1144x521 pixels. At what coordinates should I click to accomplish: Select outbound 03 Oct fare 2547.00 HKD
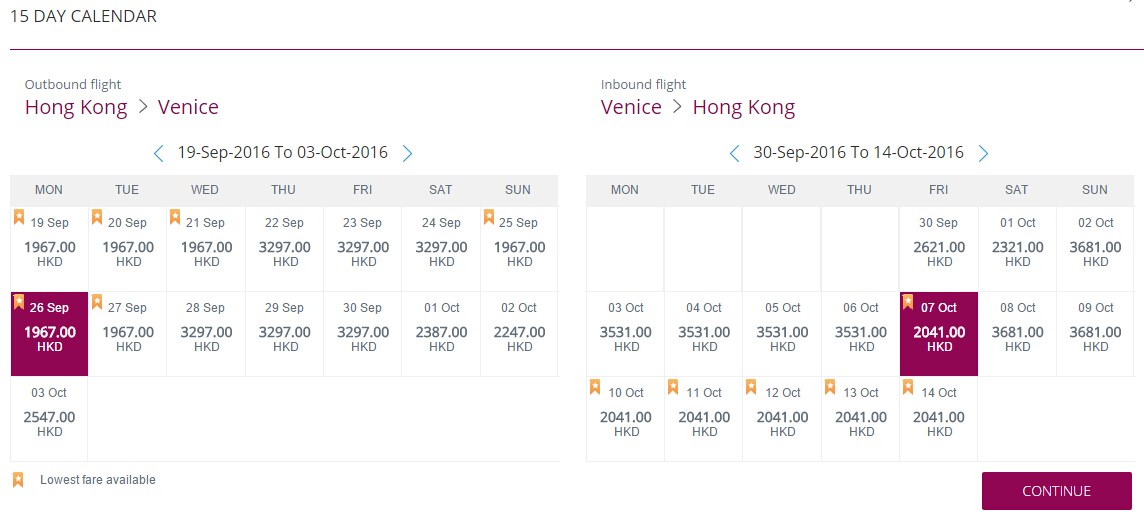(x=49, y=419)
